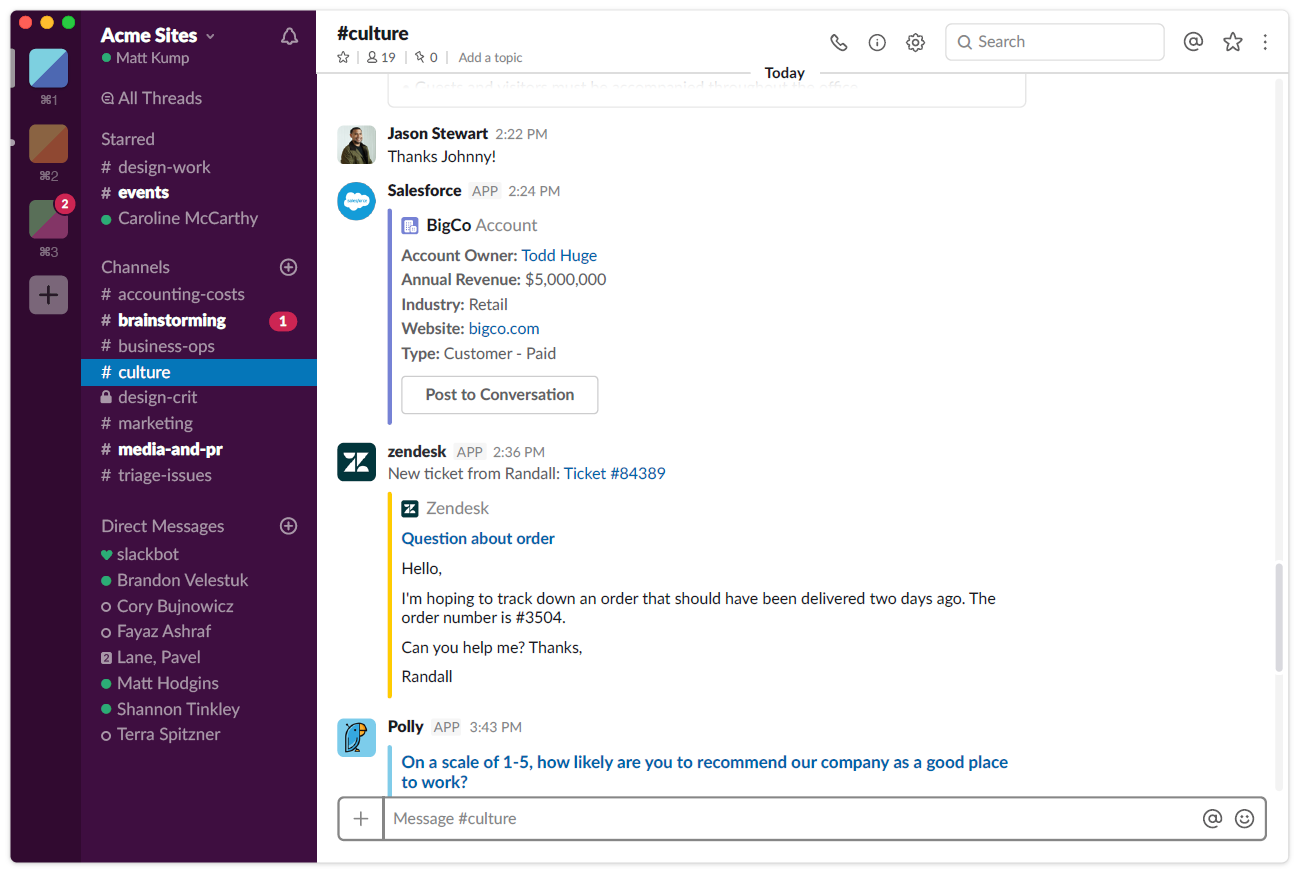
Task: View the 19 channel members
Action: pos(381,58)
